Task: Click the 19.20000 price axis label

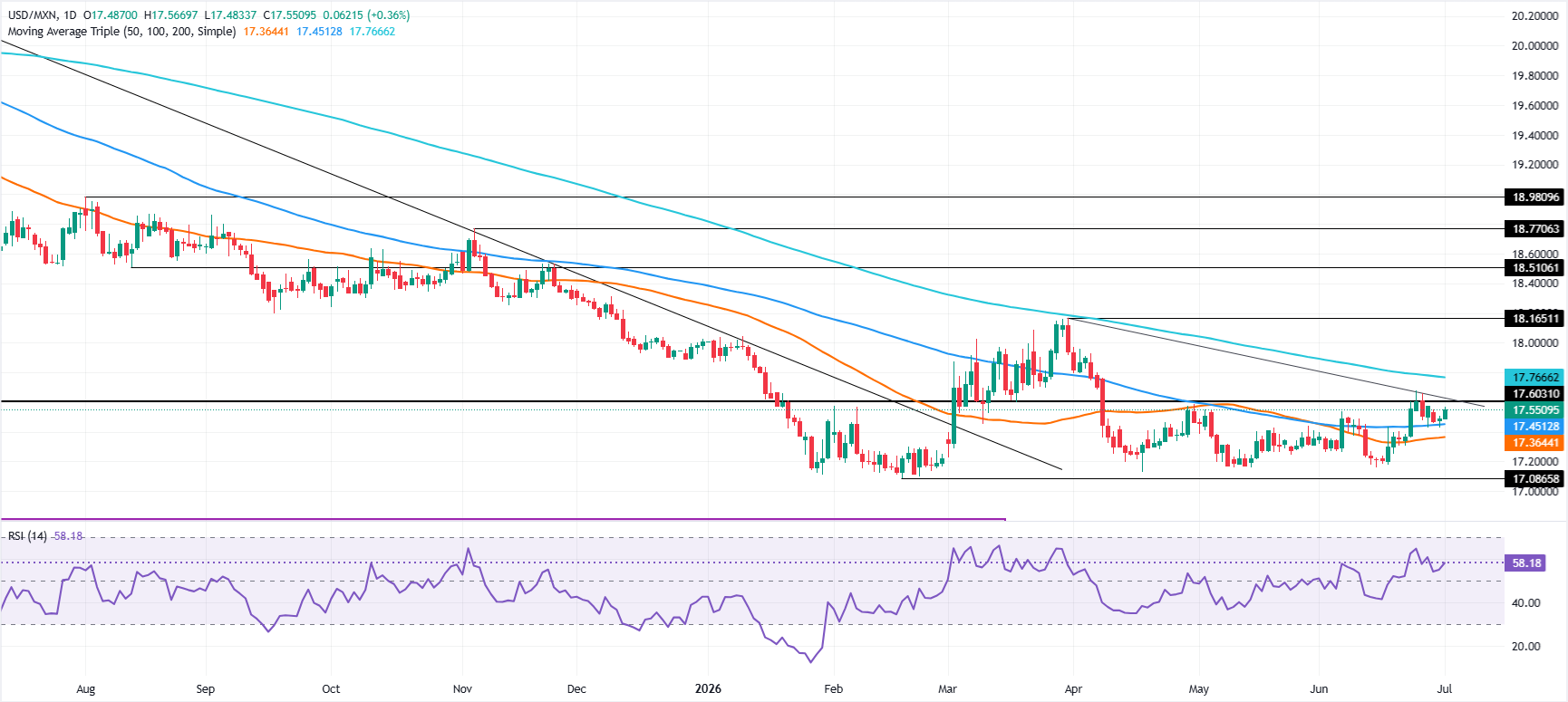Action: pos(1534,165)
